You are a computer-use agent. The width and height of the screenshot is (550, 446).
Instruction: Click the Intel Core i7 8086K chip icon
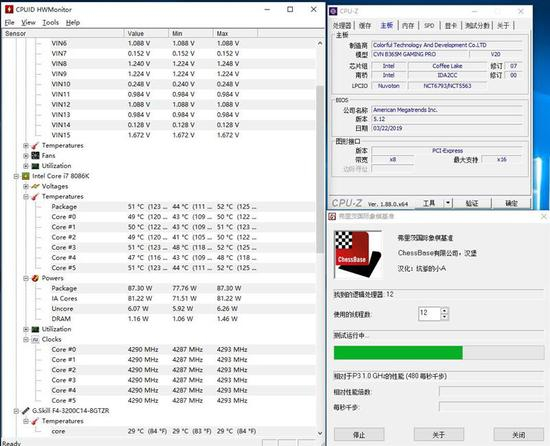26,176
